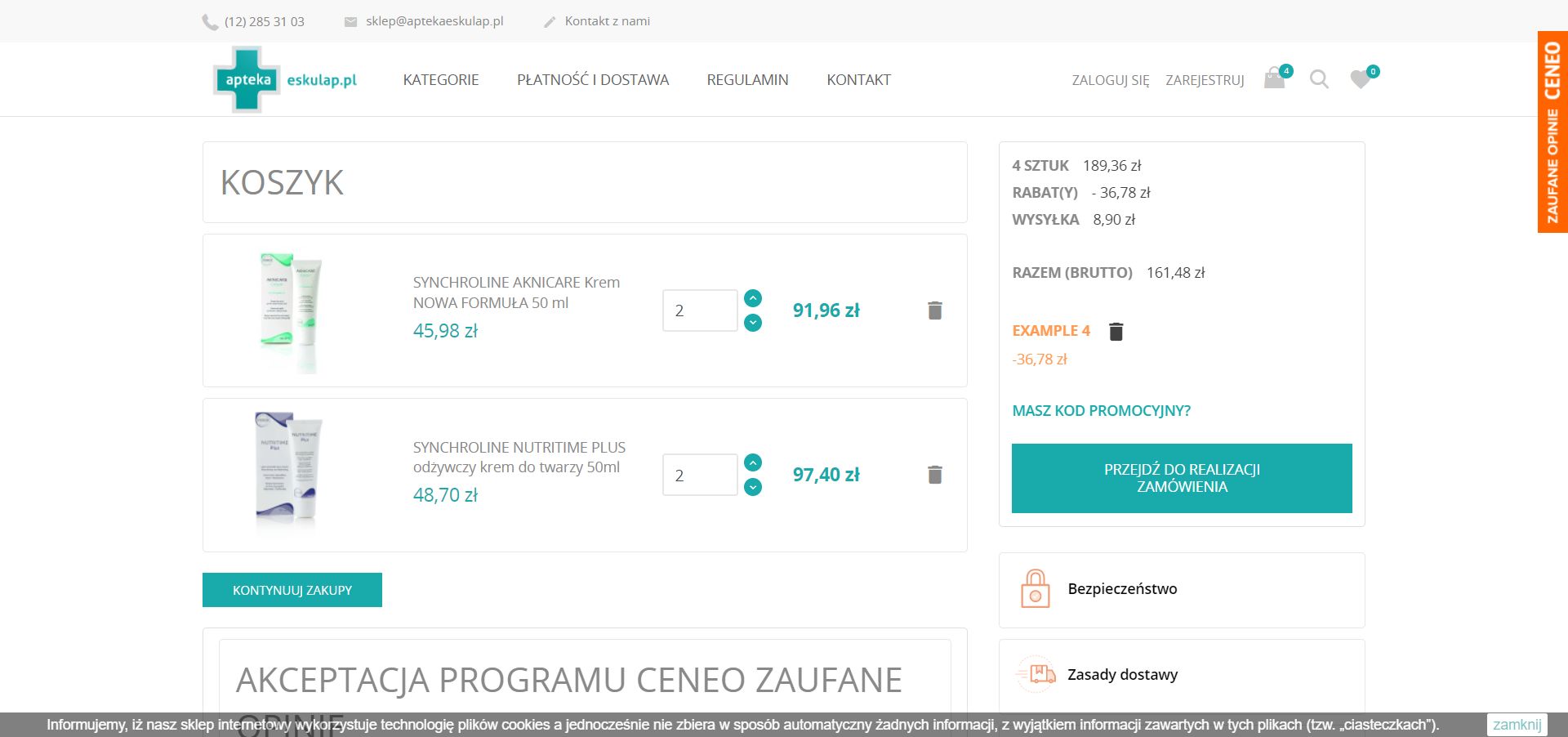Screen dimensions: 1568x737
Task: Increase the NUTRITIME PLUS quantity
Action: click(753, 462)
